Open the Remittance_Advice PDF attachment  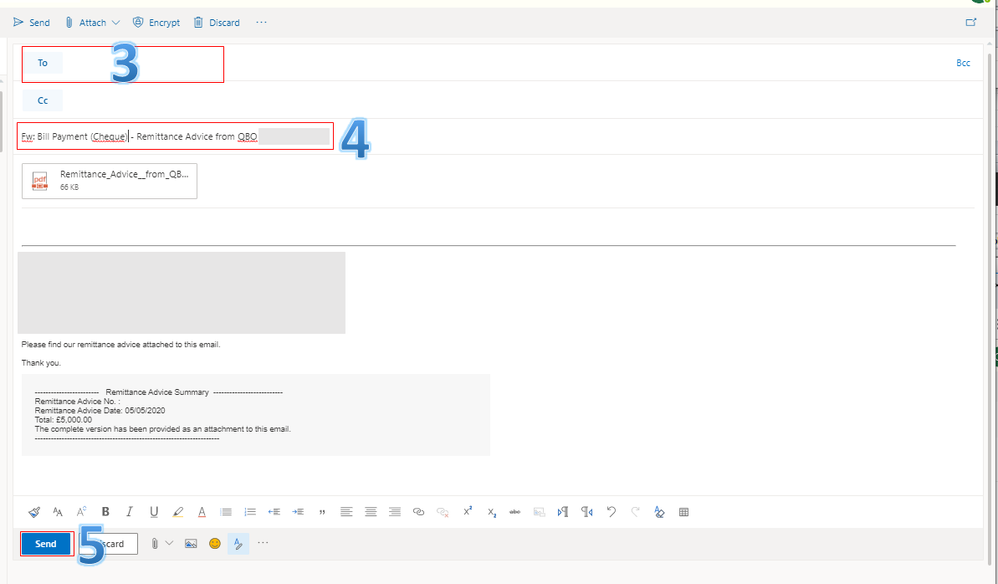[109, 181]
